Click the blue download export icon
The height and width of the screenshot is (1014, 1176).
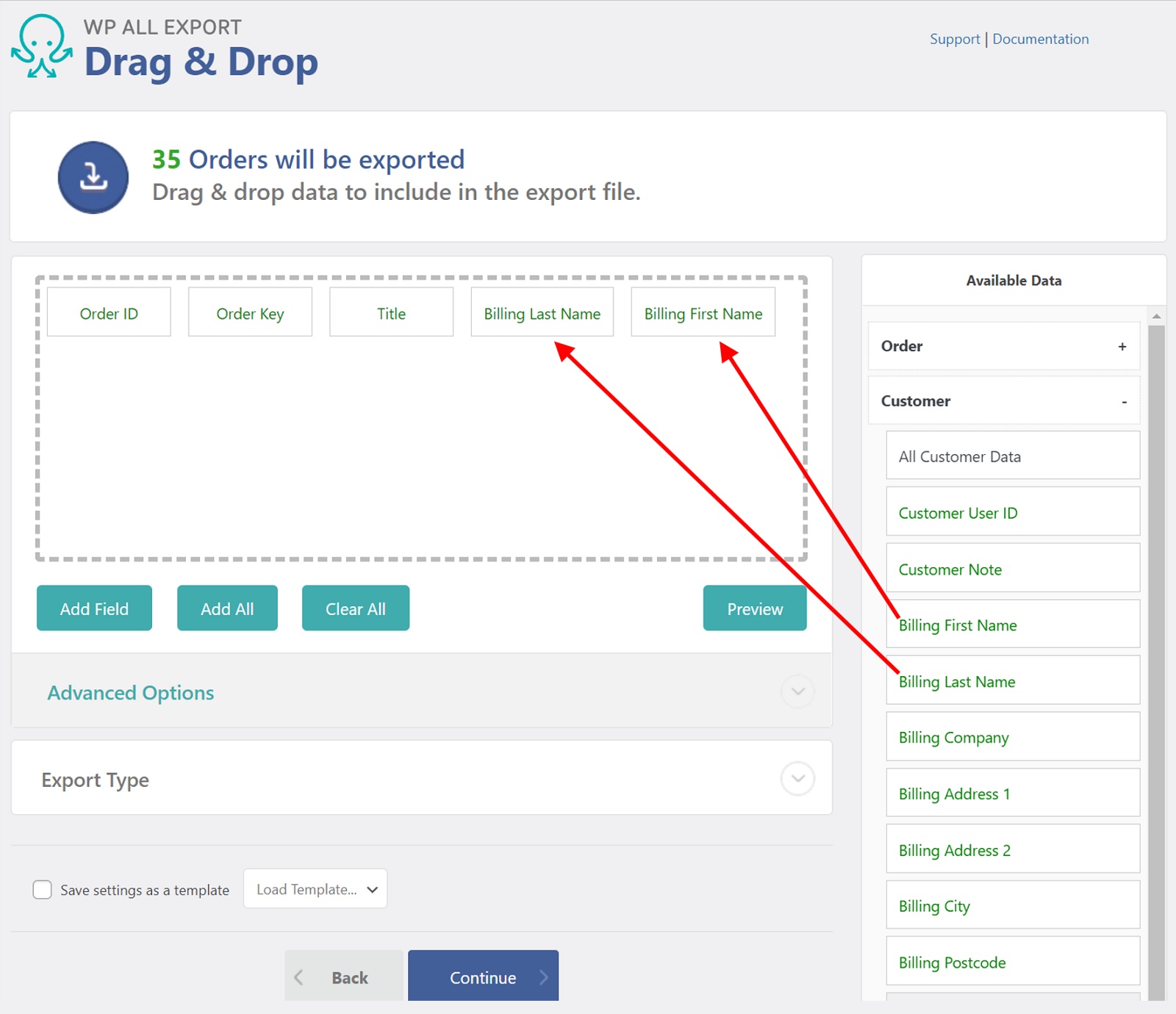click(93, 178)
